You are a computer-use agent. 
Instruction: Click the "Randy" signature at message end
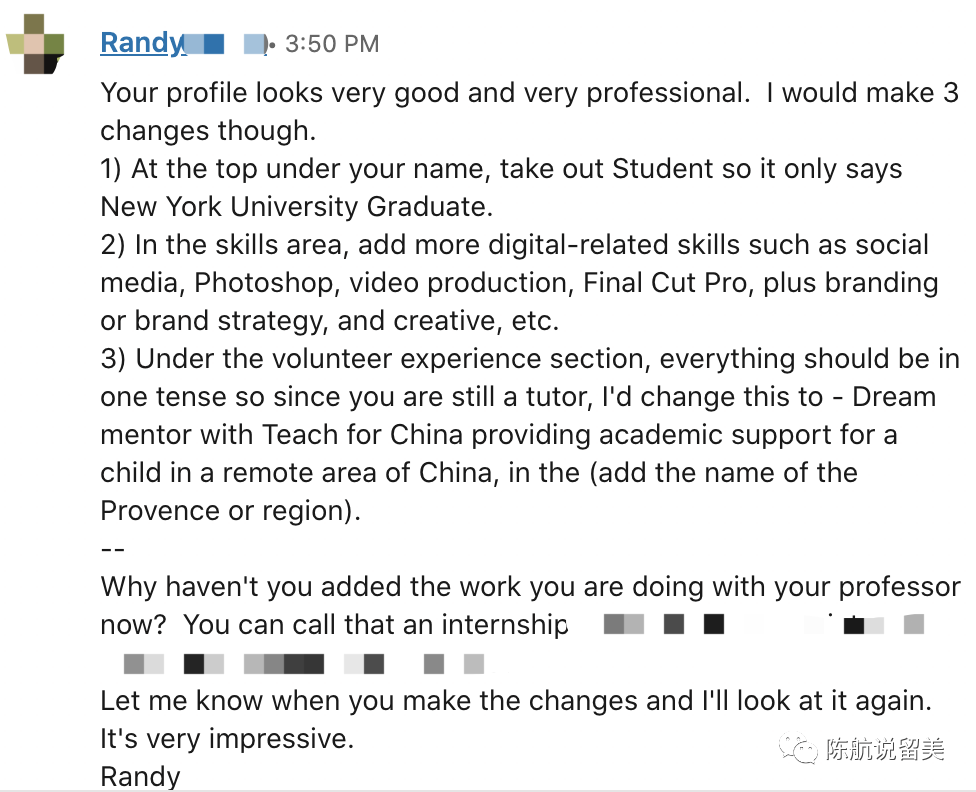pos(140,777)
